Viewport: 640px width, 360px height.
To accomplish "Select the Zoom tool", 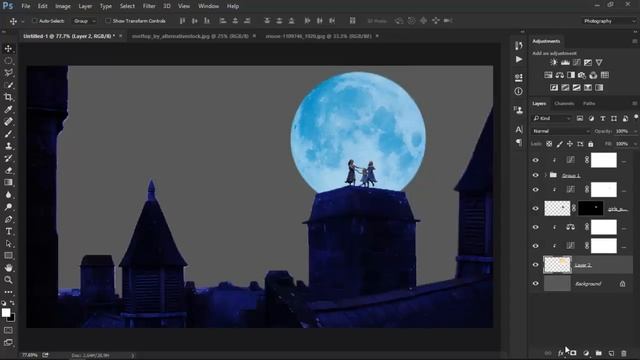I will (x=8, y=280).
